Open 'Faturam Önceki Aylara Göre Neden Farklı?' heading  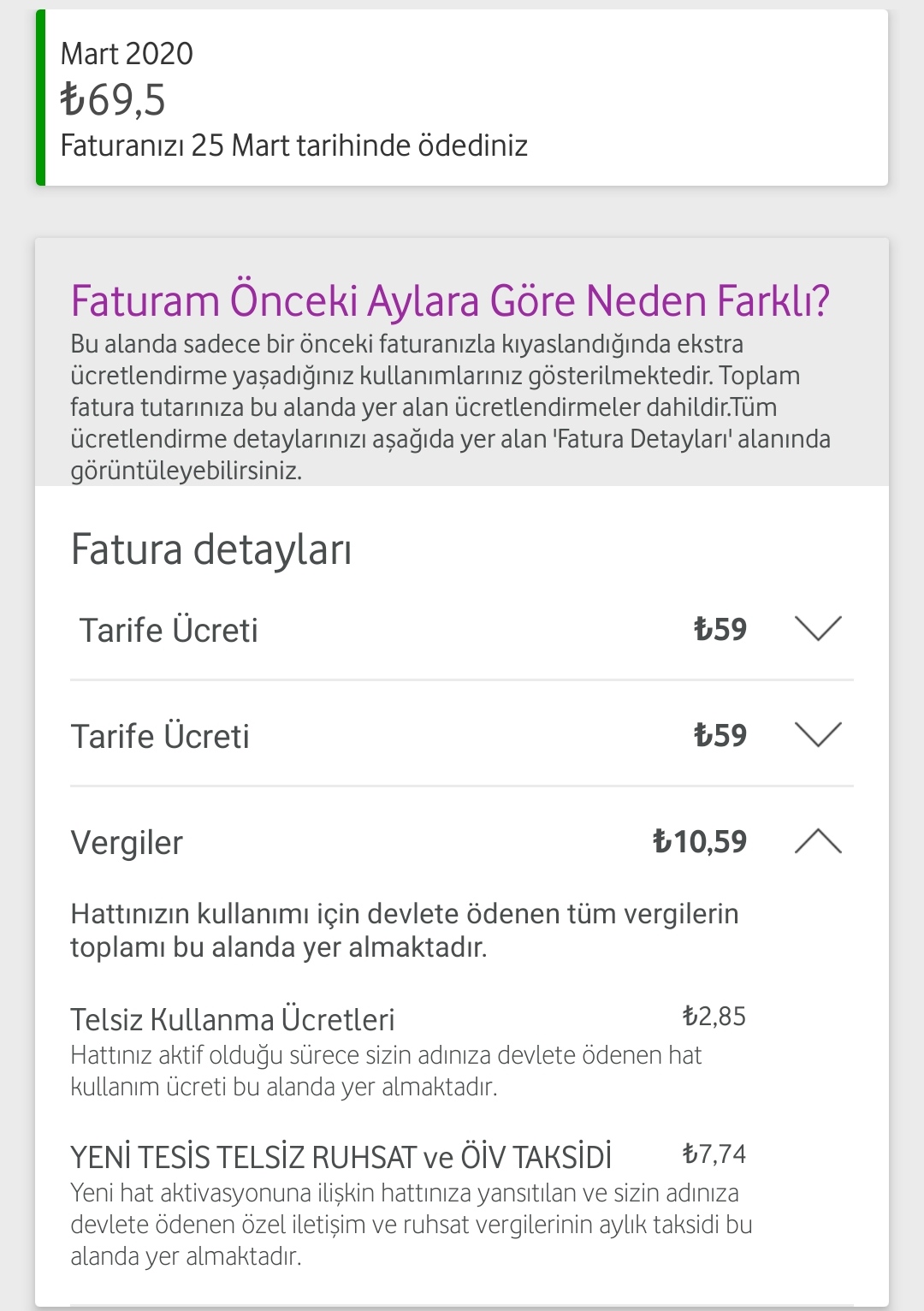(x=450, y=300)
